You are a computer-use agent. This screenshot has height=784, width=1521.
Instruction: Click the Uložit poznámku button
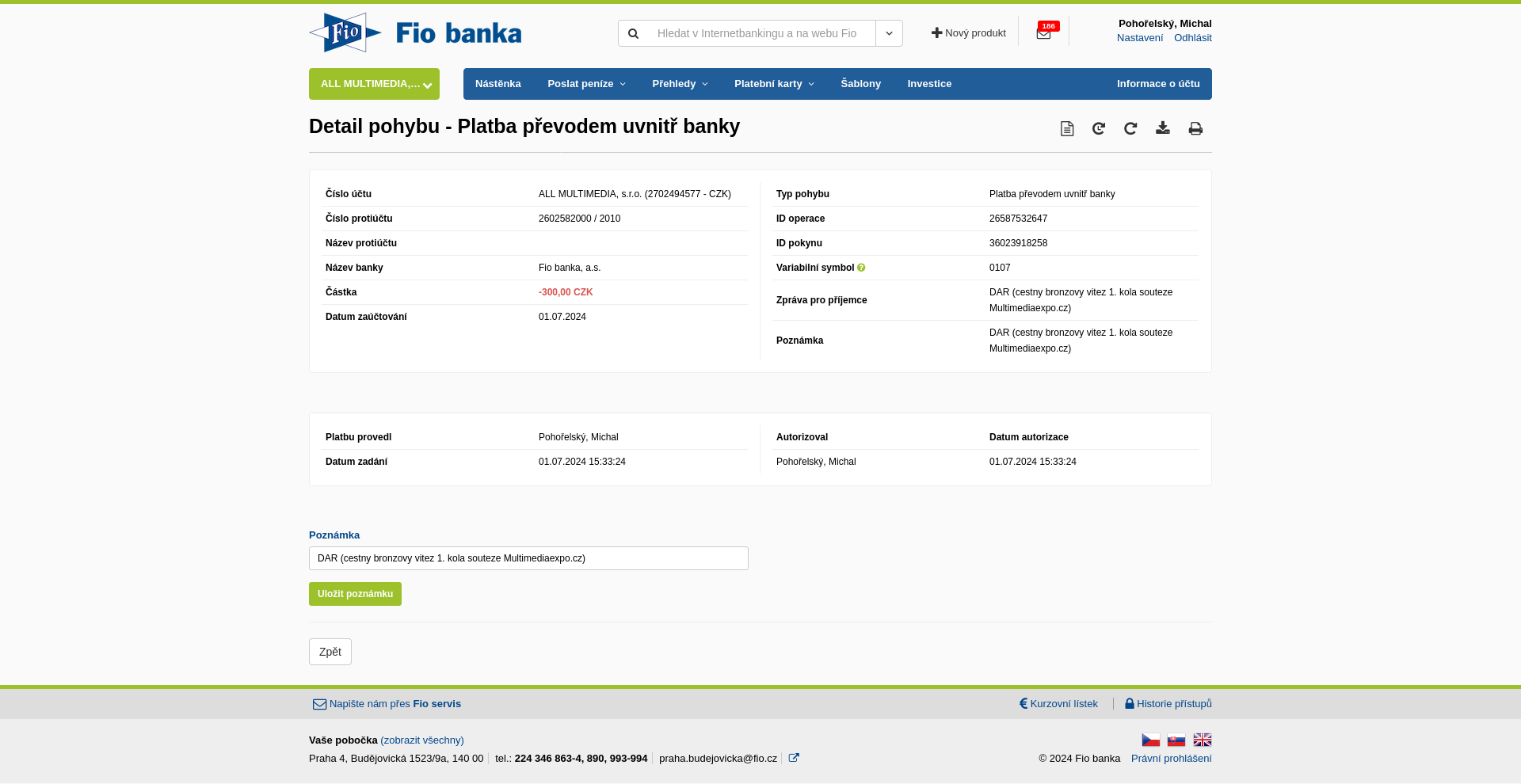pyautogui.click(x=355, y=594)
